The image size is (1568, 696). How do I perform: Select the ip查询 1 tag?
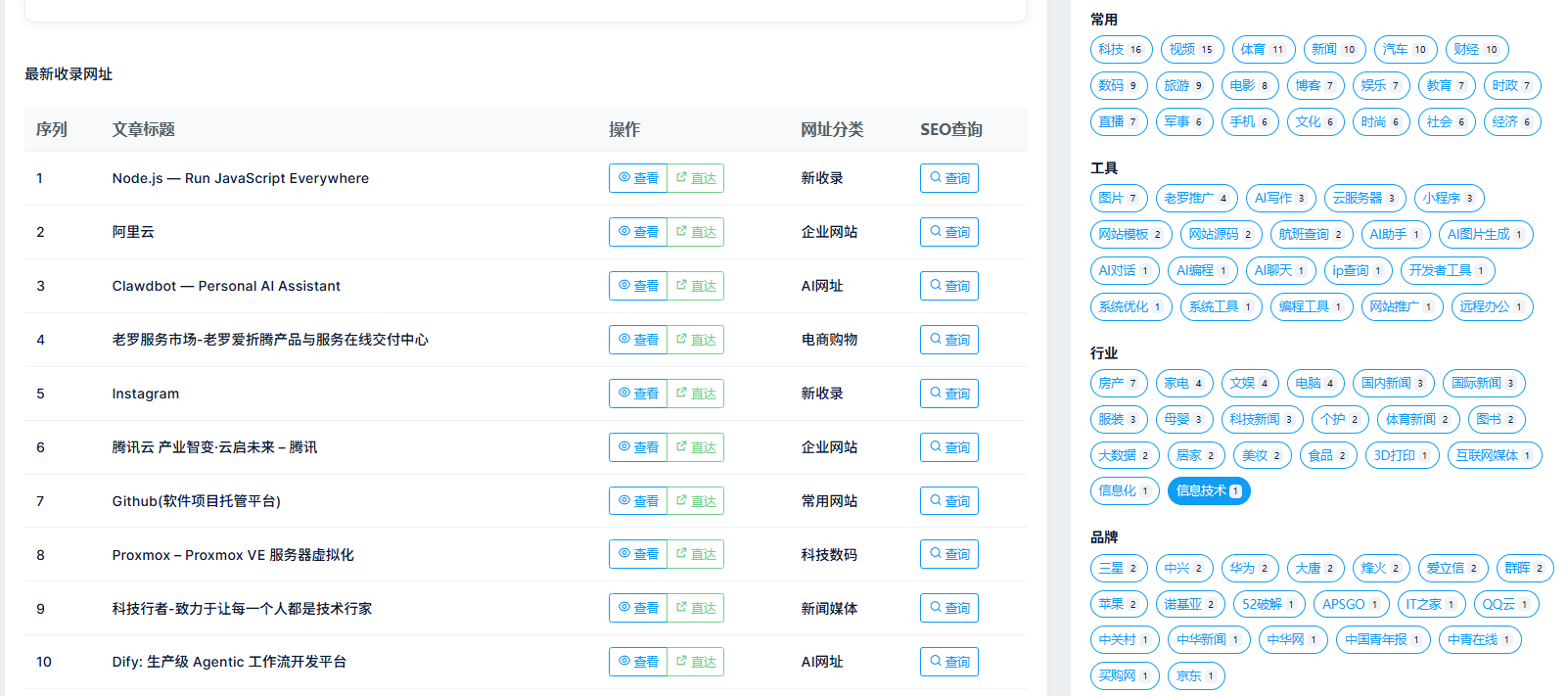[x=1358, y=270]
